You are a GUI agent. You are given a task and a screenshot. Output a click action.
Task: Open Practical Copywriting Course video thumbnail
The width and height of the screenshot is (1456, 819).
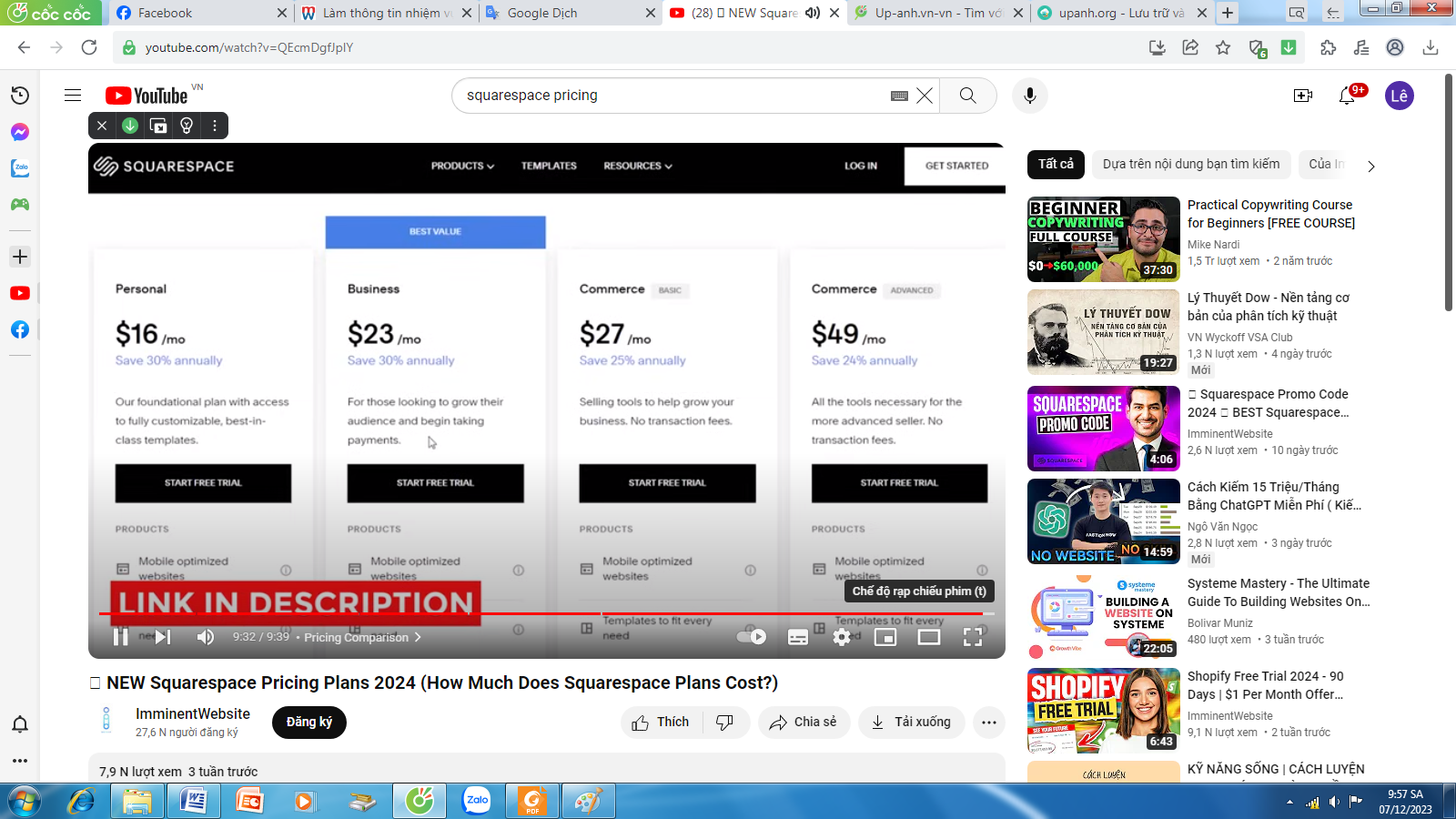(1104, 239)
